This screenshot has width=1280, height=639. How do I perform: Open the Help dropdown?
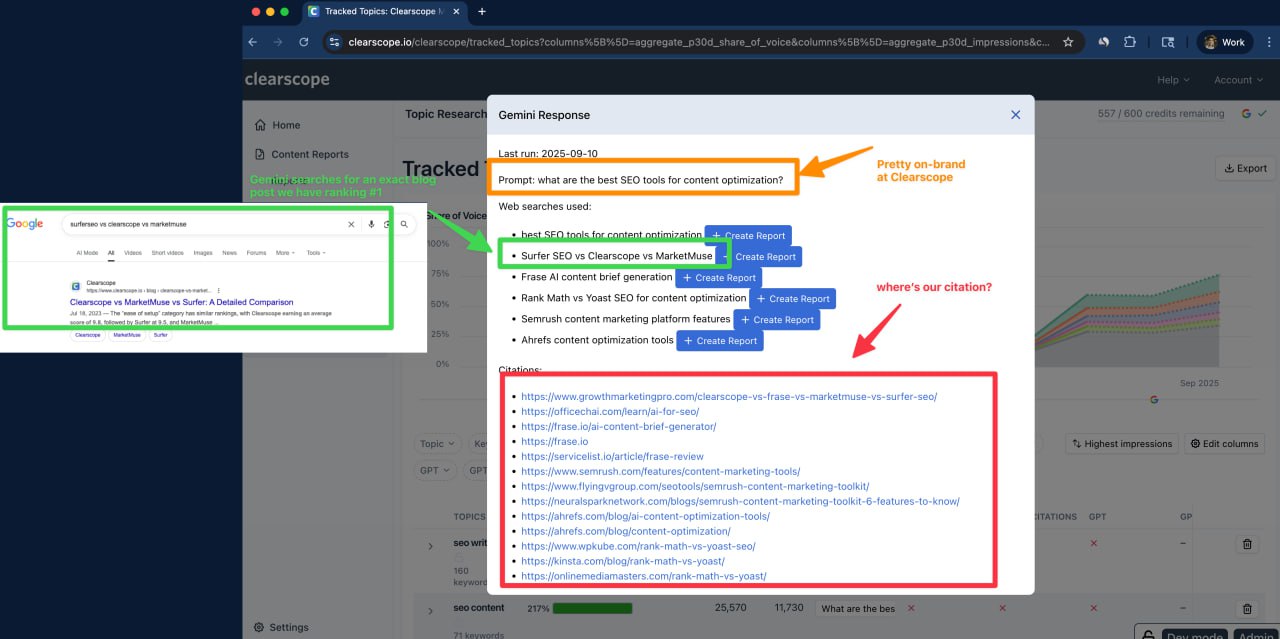pyautogui.click(x=1173, y=80)
